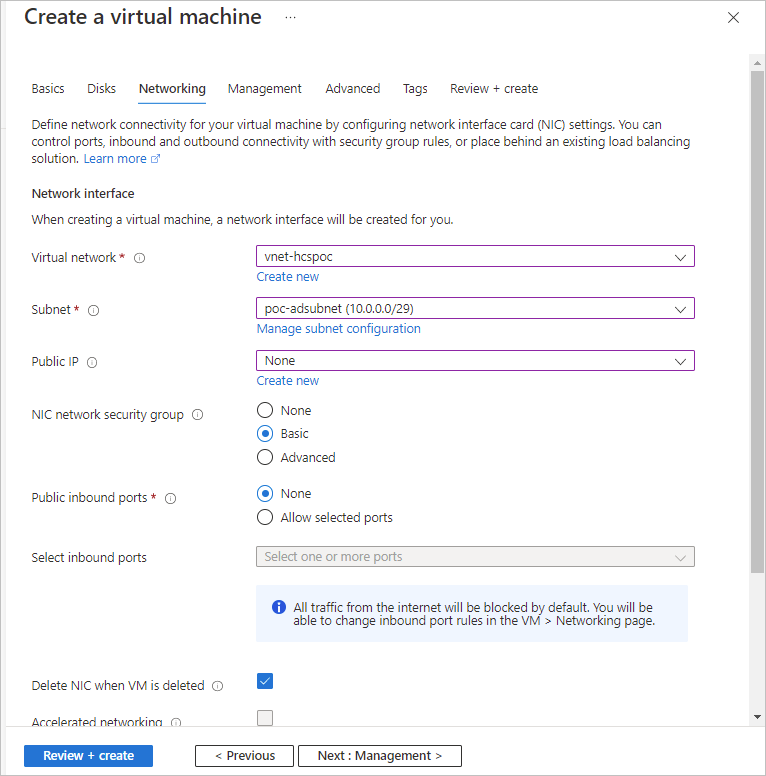Switch to Tags tab
This screenshot has width=766, height=776.
pyautogui.click(x=415, y=89)
